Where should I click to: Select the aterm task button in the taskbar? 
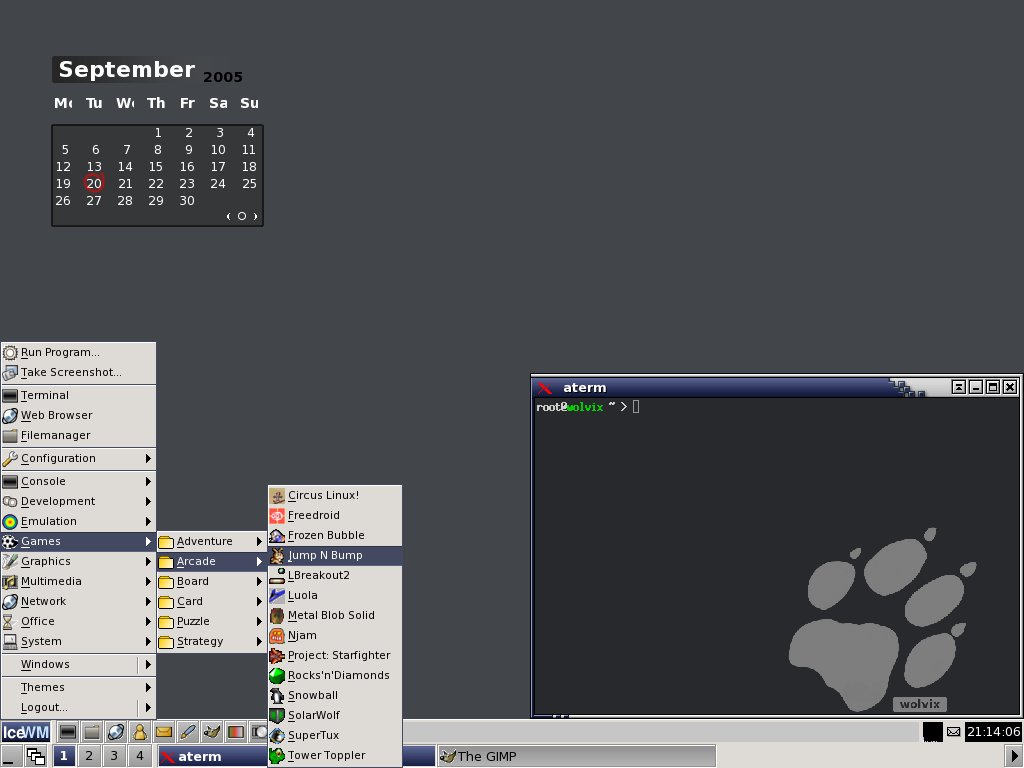tap(212, 756)
